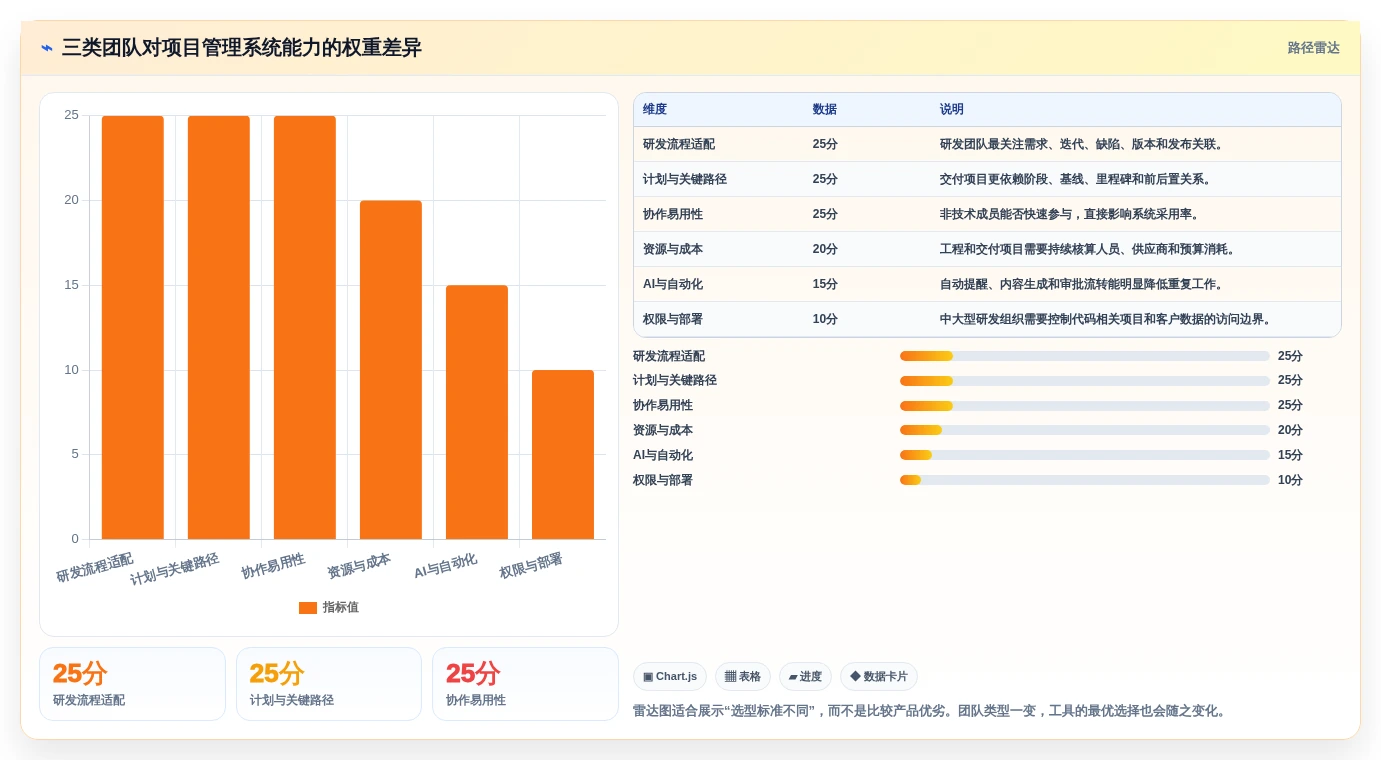This screenshot has height=760, width=1381.
Task: Click the 计划与关键路径 bar in chart
Action: (219, 327)
